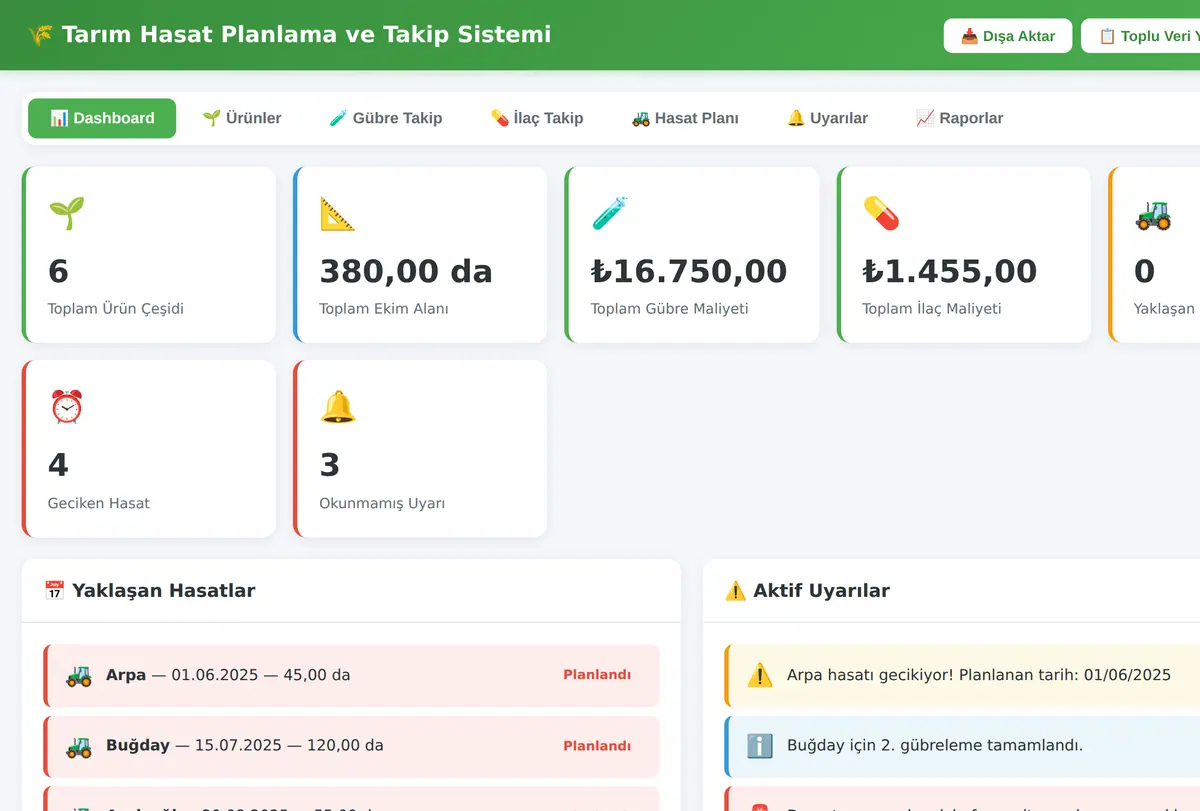This screenshot has height=811, width=1200.
Task: Click the tractor icon beside Buğday harvest row
Action: point(79,746)
